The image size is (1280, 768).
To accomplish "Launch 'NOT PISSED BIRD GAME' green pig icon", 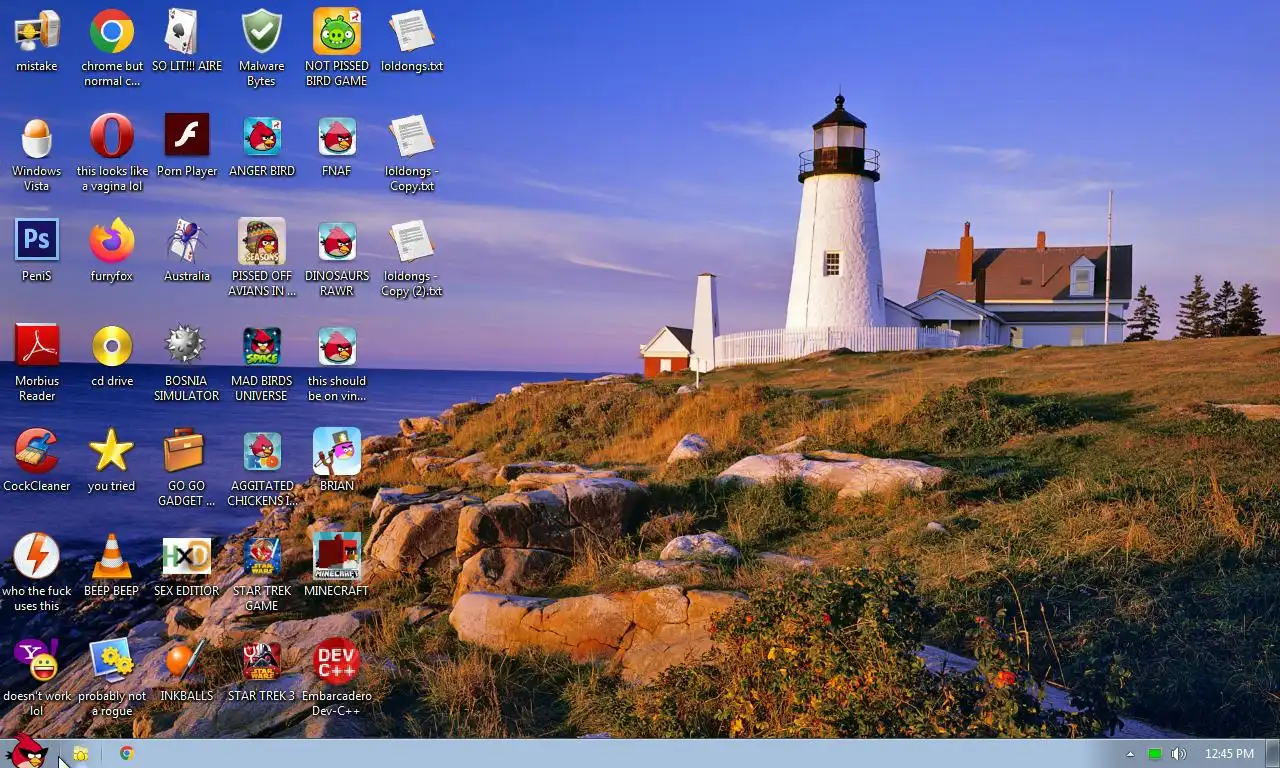I will 337,47.
